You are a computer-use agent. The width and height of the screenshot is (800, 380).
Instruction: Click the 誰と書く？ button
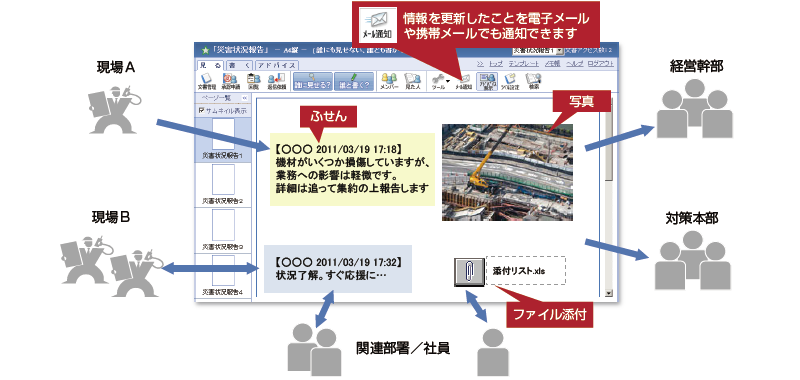(x=354, y=81)
